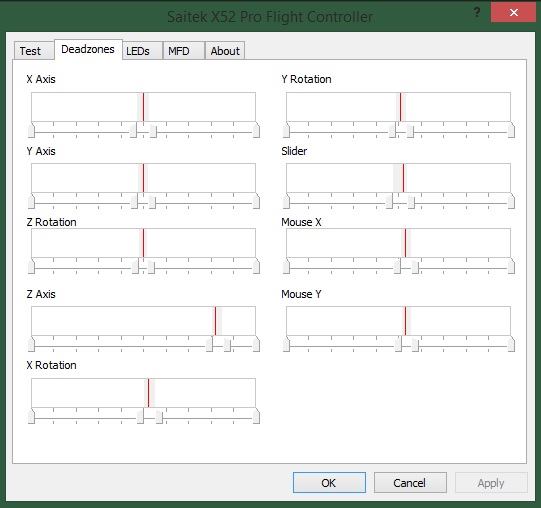This screenshot has width=541, height=508.
Task: Click the "Mouse X" label text
Action: pos(301,222)
